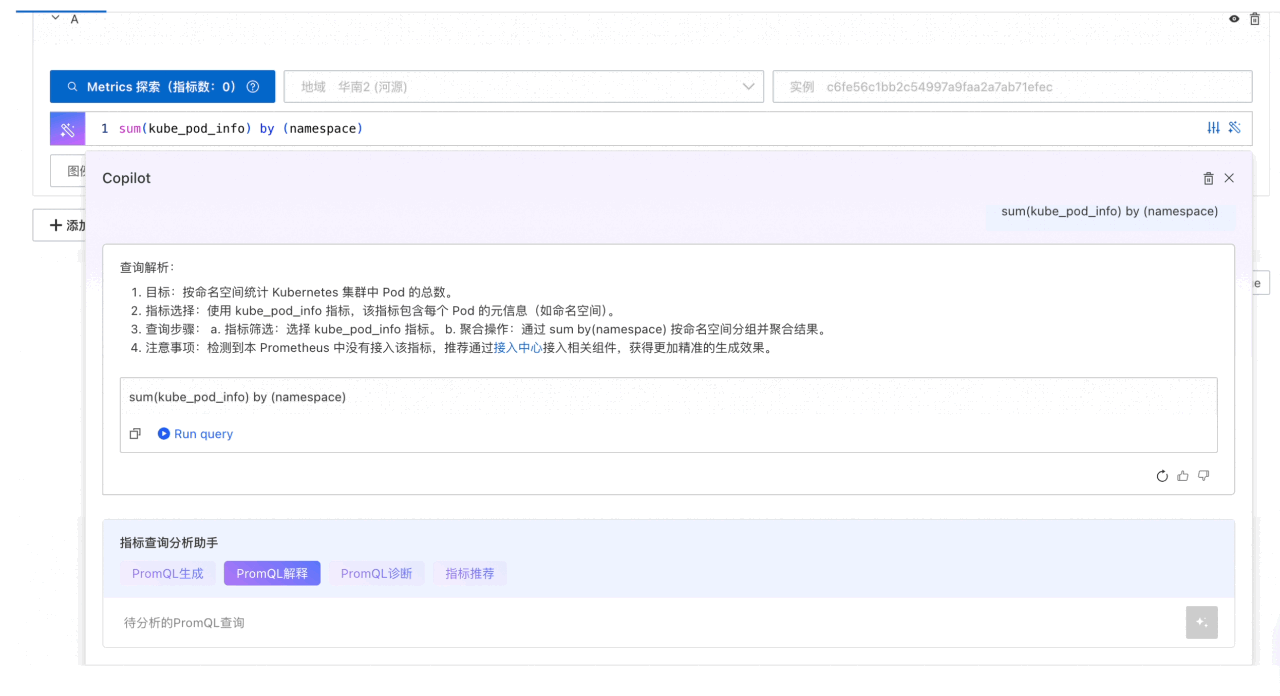1280x696 pixels.
Task: Click the wand icon at editor right
Action: click(x=1235, y=128)
